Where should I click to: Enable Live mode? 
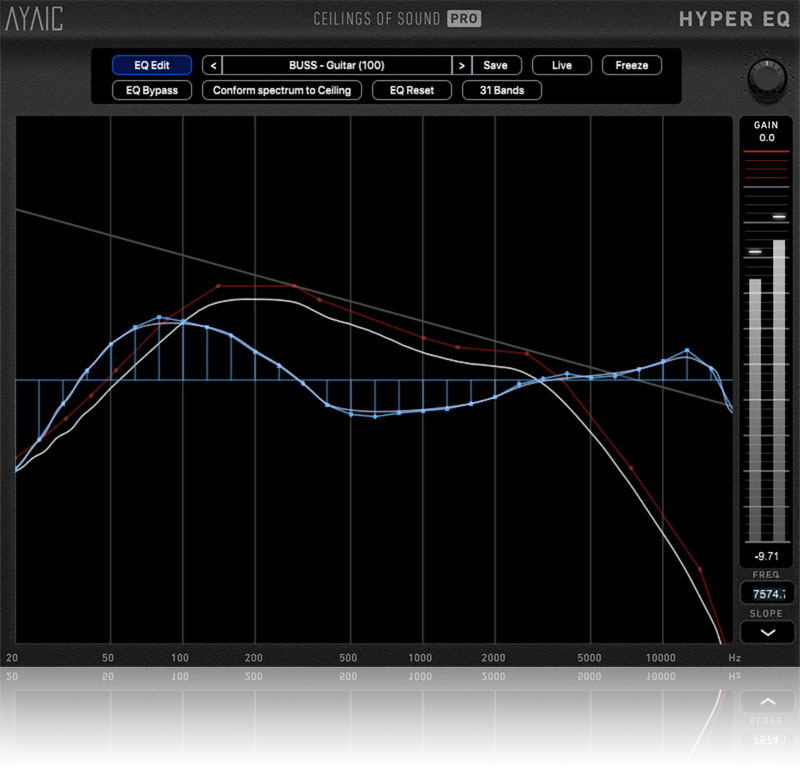(x=561, y=65)
